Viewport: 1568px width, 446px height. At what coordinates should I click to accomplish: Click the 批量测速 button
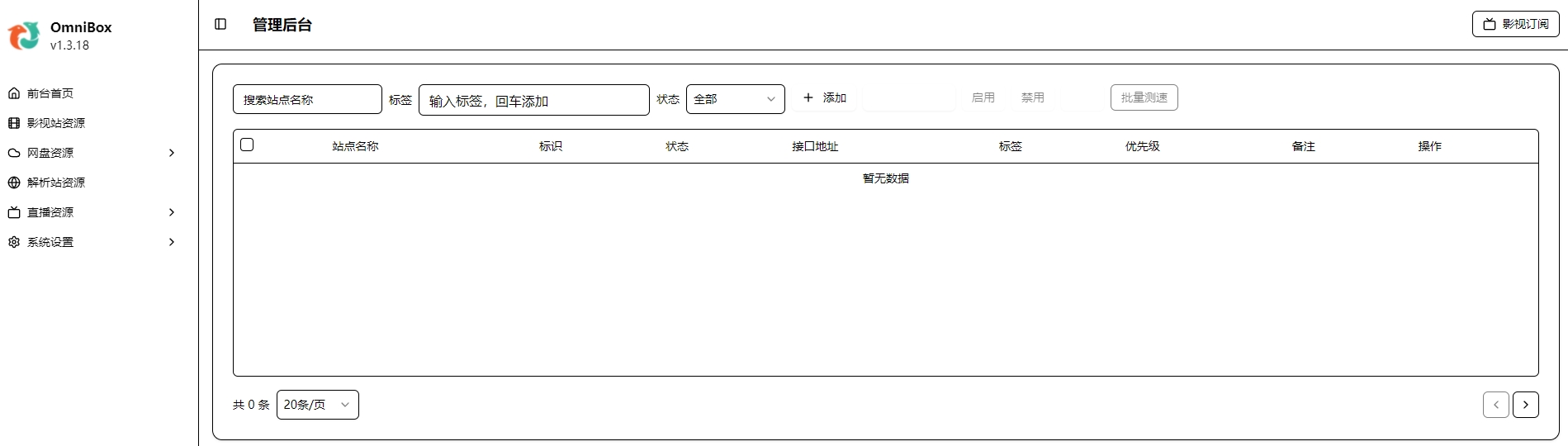point(1144,97)
